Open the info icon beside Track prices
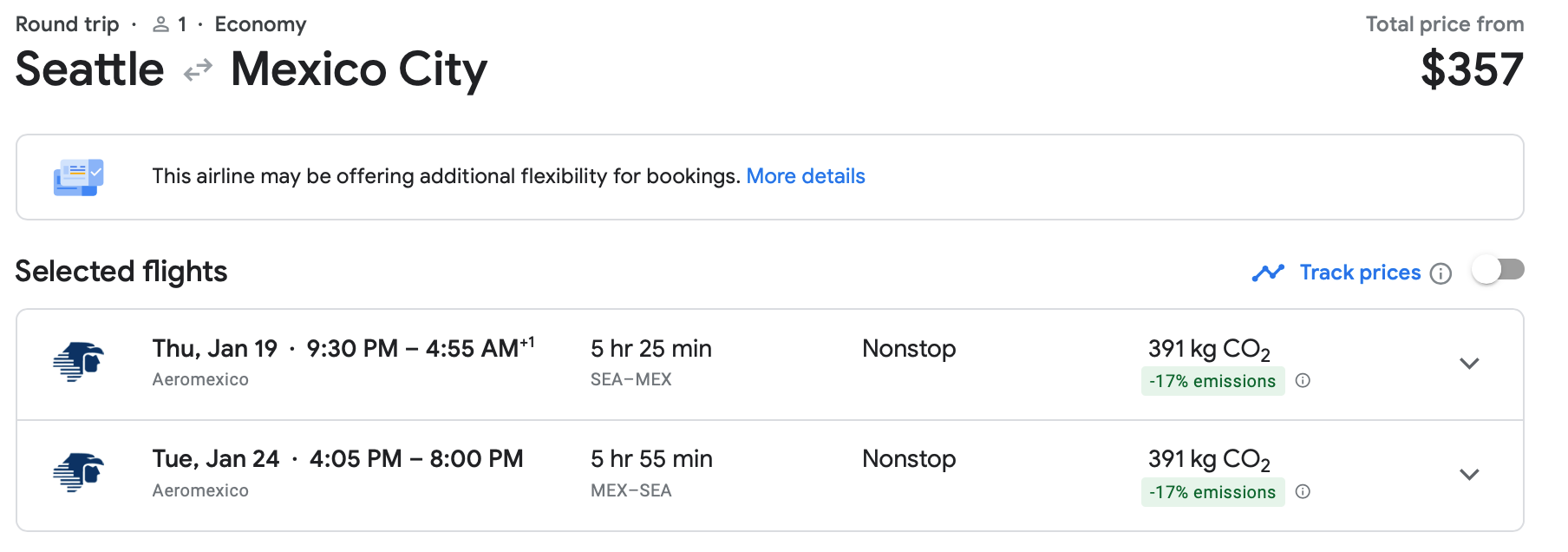 coord(1441,274)
